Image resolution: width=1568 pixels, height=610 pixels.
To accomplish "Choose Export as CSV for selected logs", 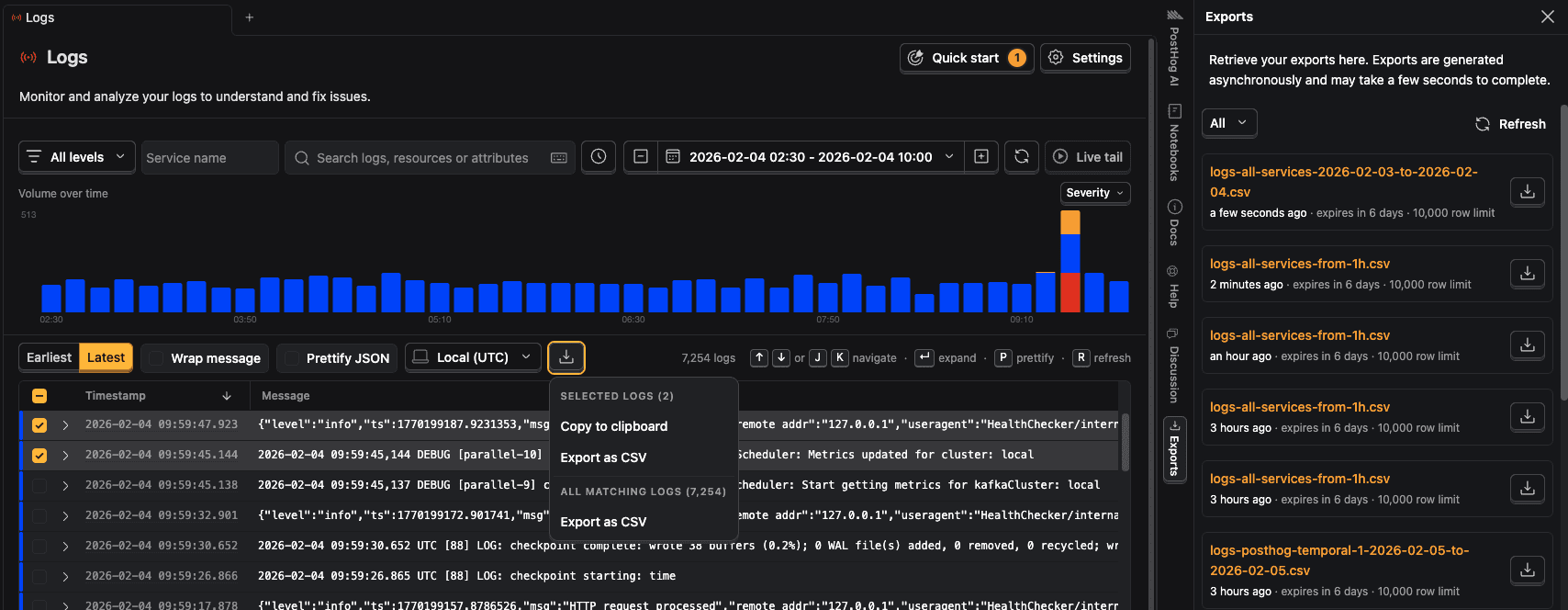I will pyautogui.click(x=603, y=457).
